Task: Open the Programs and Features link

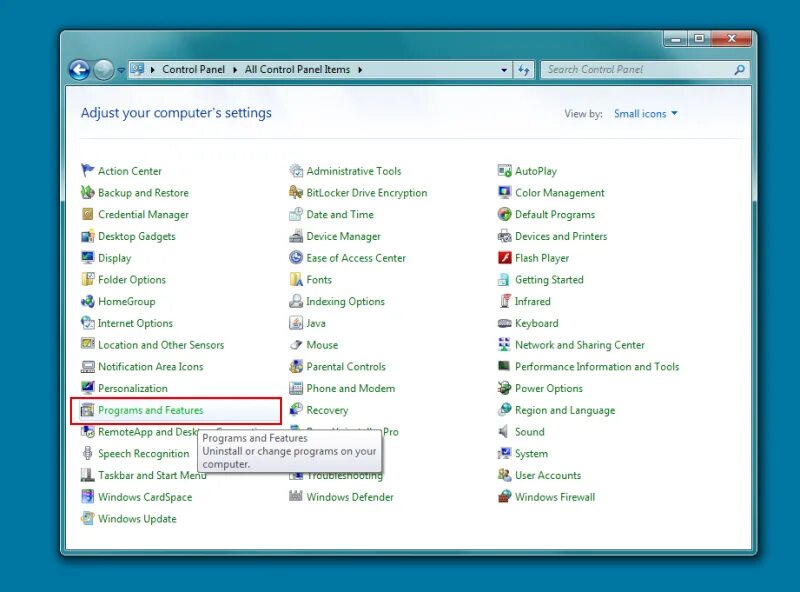Action: tap(151, 410)
